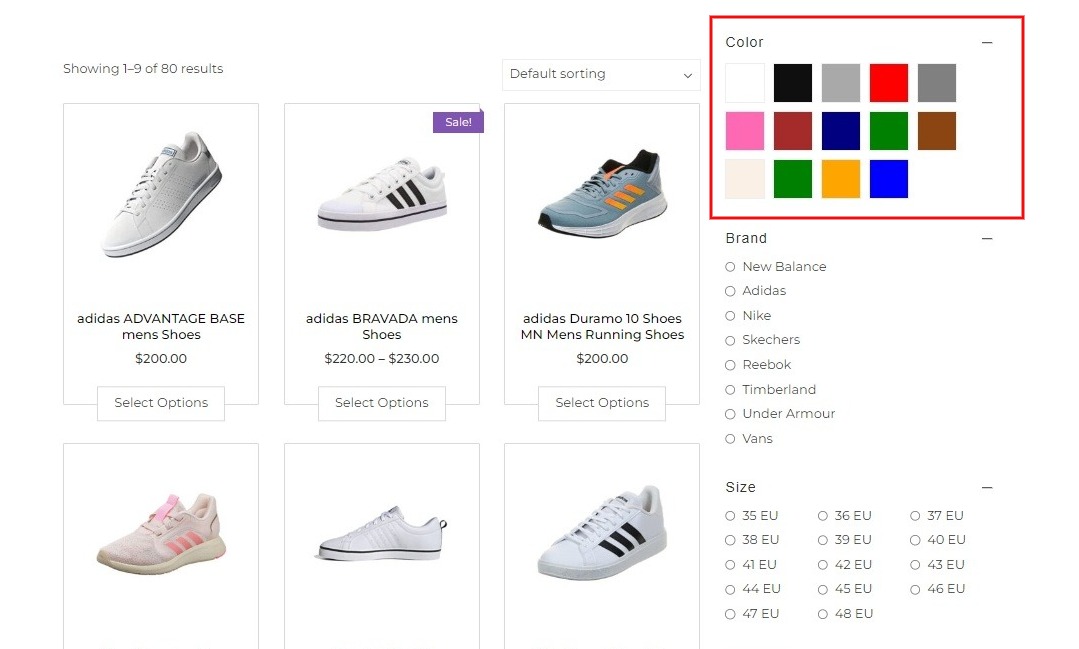This screenshot has height=649, width=1079.
Task: Pick the 38 EU size radio button
Action: click(x=730, y=540)
